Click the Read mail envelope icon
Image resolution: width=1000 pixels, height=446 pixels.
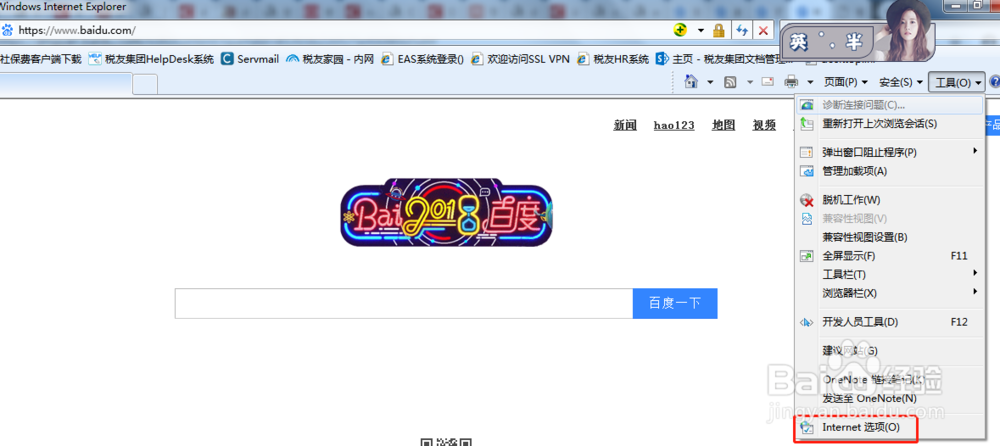pyautogui.click(x=767, y=82)
